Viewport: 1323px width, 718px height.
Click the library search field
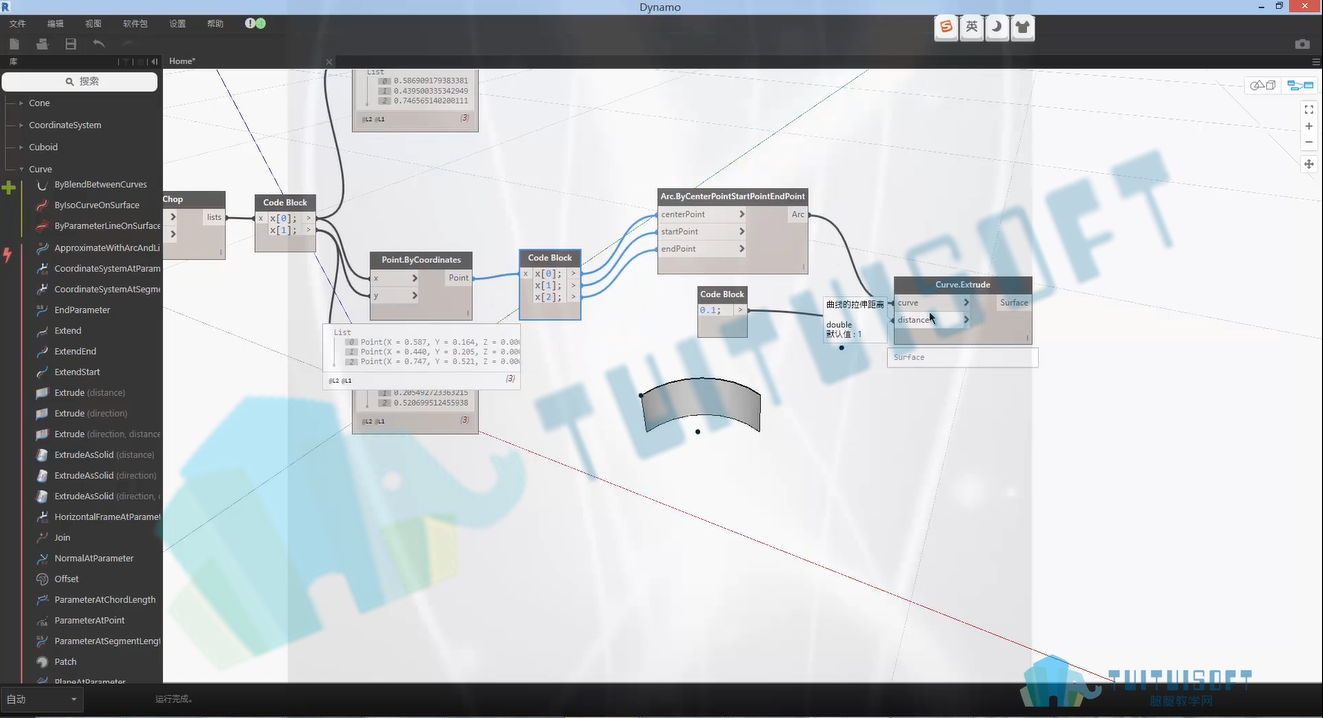pyautogui.click(x=80, y=81)
